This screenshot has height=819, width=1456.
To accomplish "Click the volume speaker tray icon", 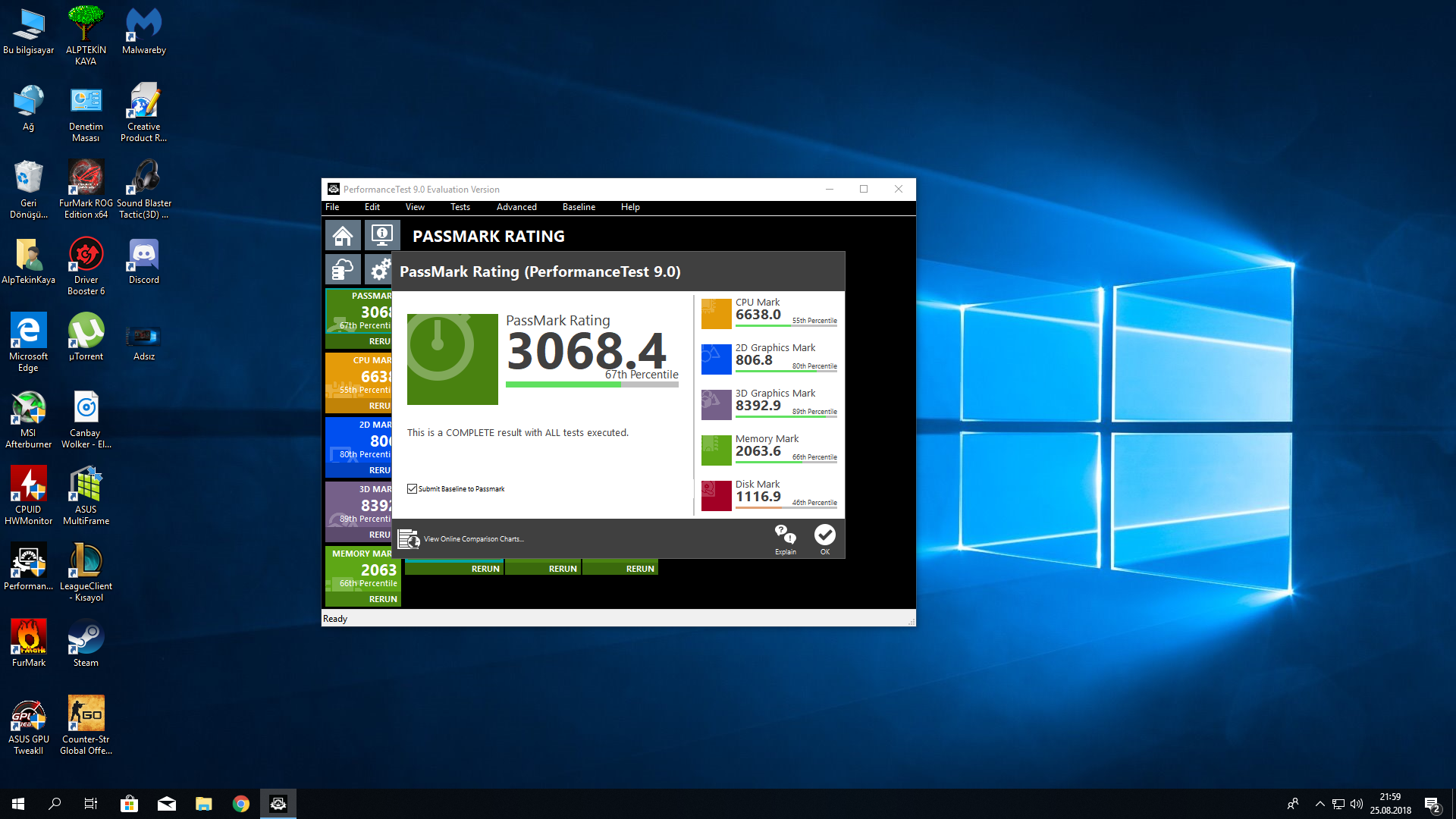I will coord(1357,804).
